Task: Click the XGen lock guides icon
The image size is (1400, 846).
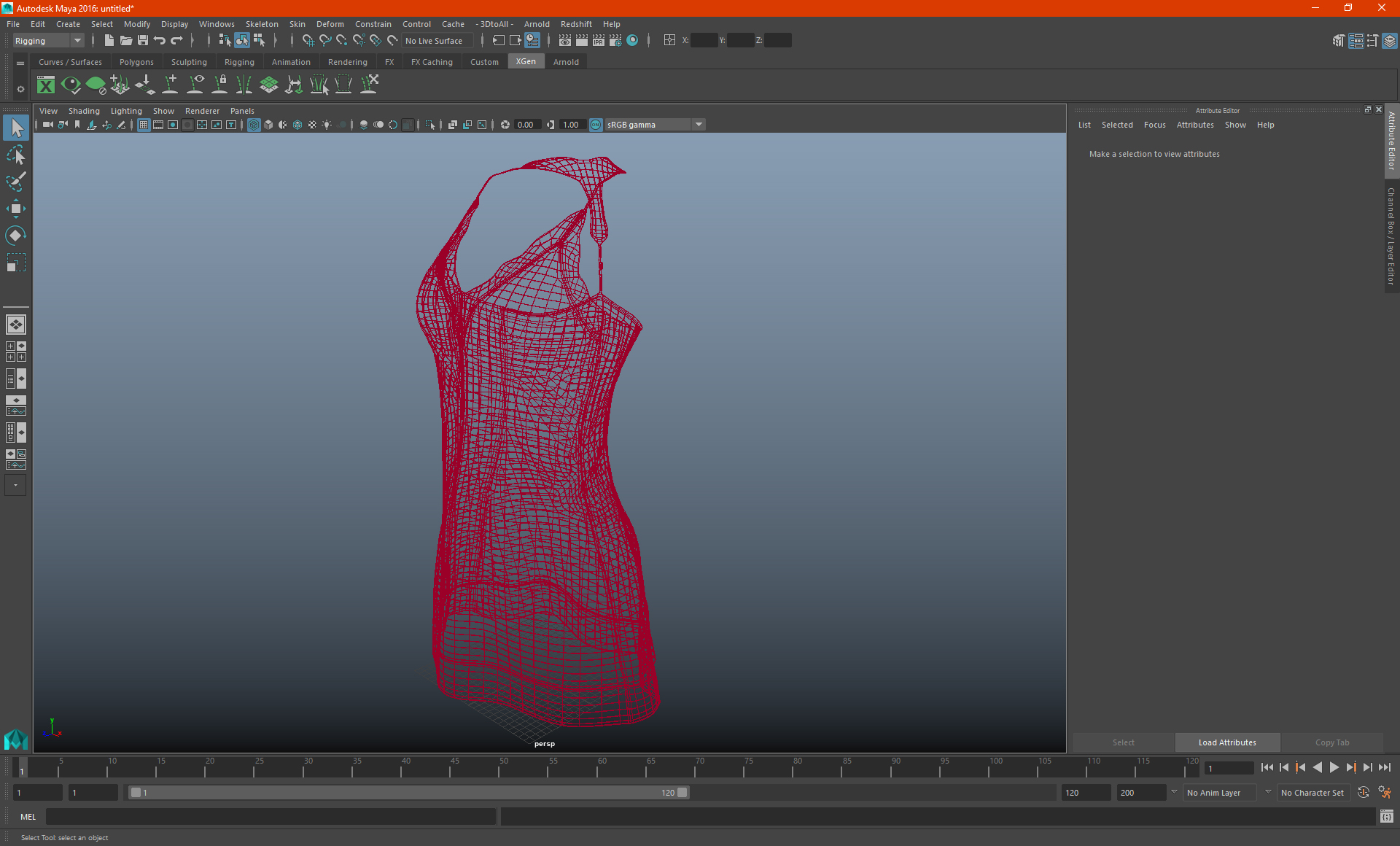Action: click(x=219, y=85)
